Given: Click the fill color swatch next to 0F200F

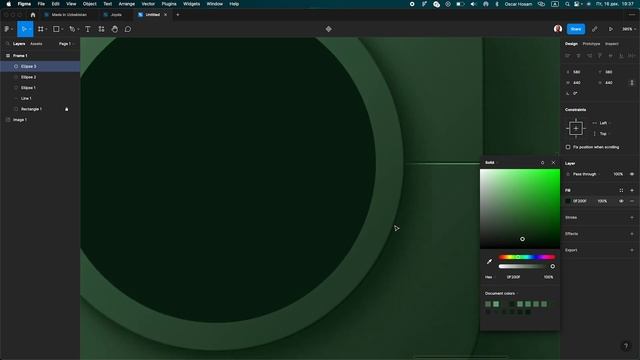Looking at the screenshot, I should click(x=568, y=201).
